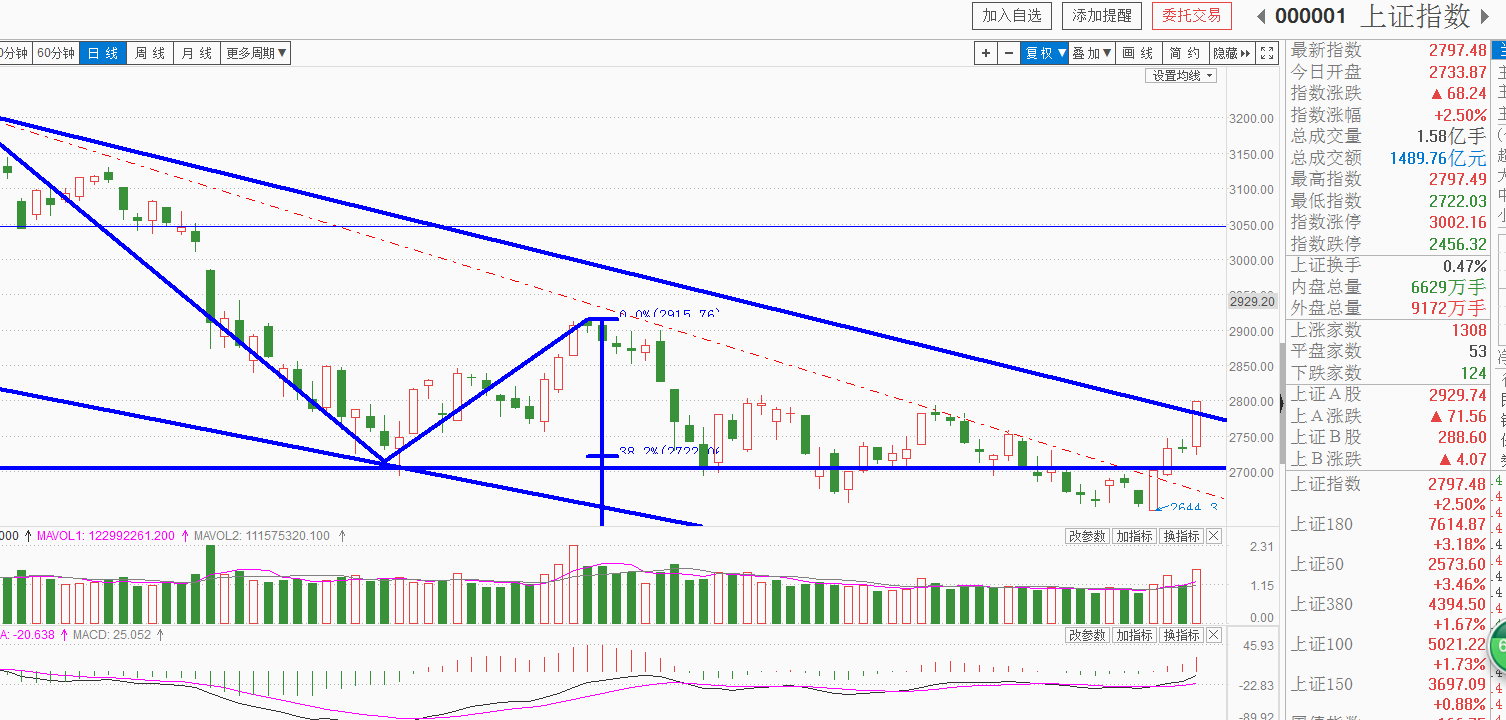Click 加指标 in MACD indicator panel
The image size is (1506, 720).
pos(1135,635)
